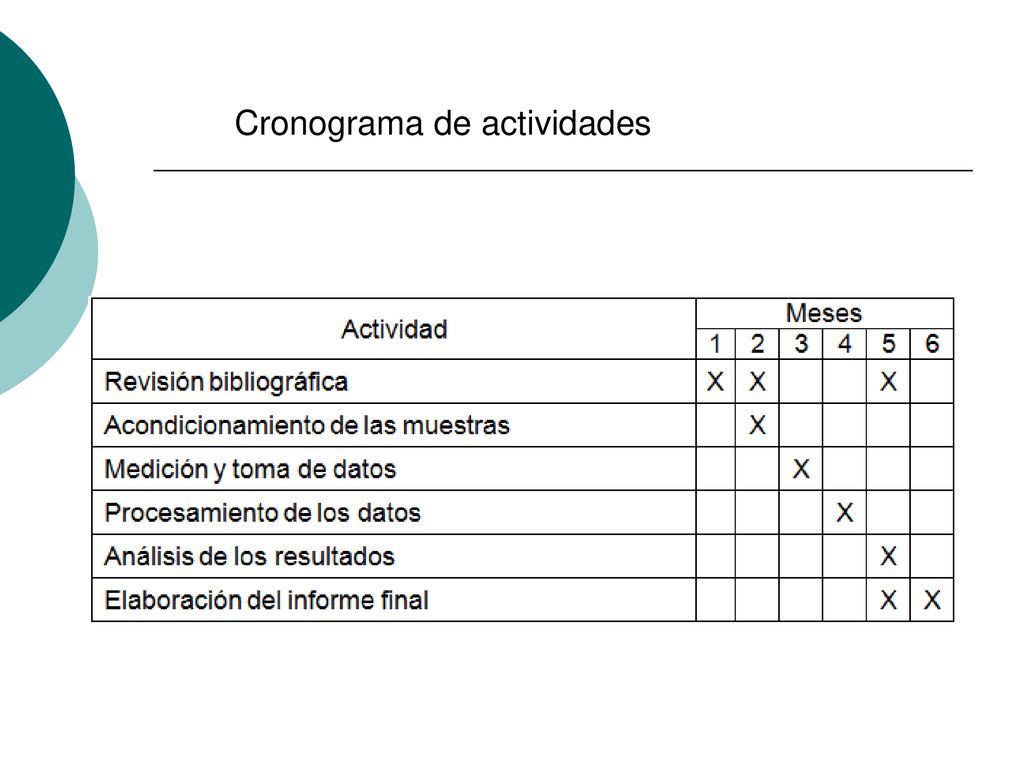Viewport: 1024px width, 768px height.
Task: Click Análisis de los resultados row label
Action: 249,557
